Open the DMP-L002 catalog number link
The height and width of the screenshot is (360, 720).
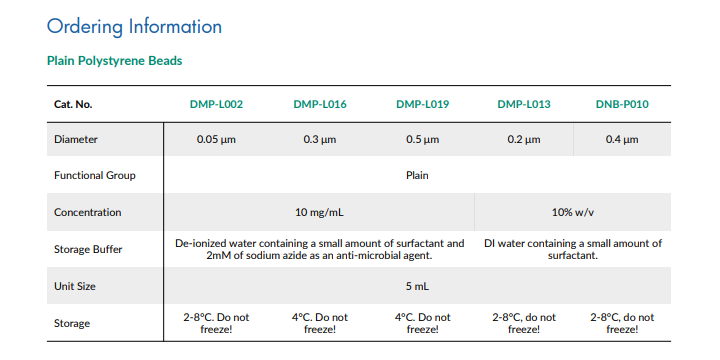pyautogui.click(x=216, y=104)
